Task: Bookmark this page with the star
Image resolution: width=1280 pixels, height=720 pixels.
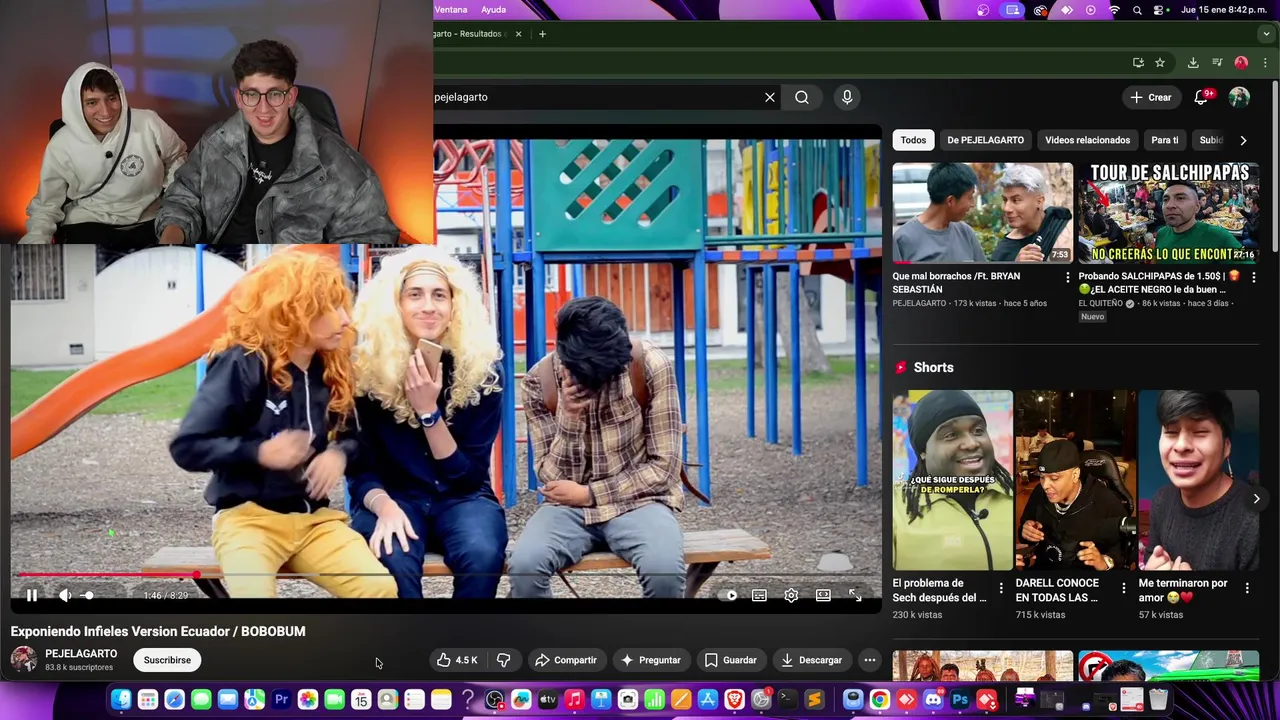Action: 1160,62
